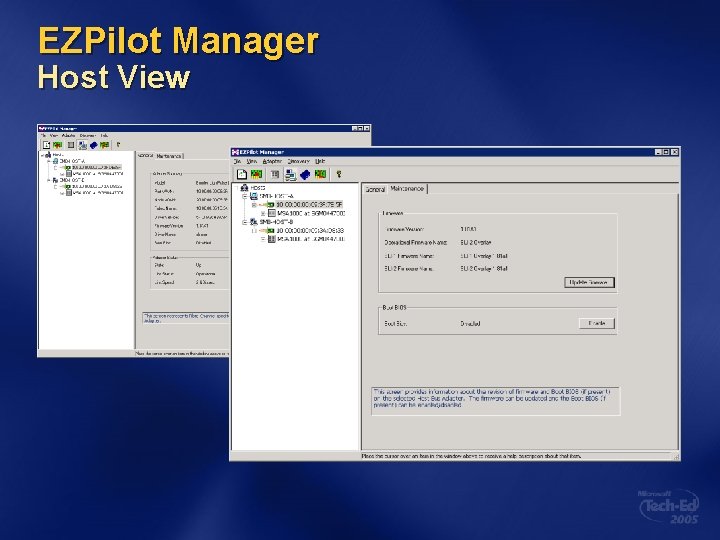
Task: Click the SMB-HOST-B computer icon in front tree
Action: pos(253,222)
